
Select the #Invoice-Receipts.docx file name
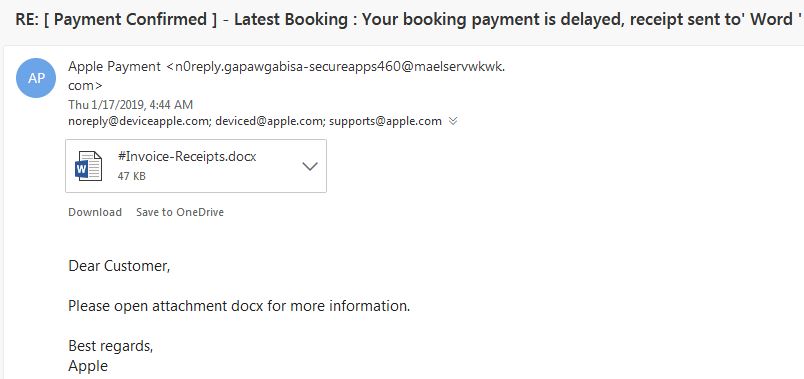(x=187, y=156)
